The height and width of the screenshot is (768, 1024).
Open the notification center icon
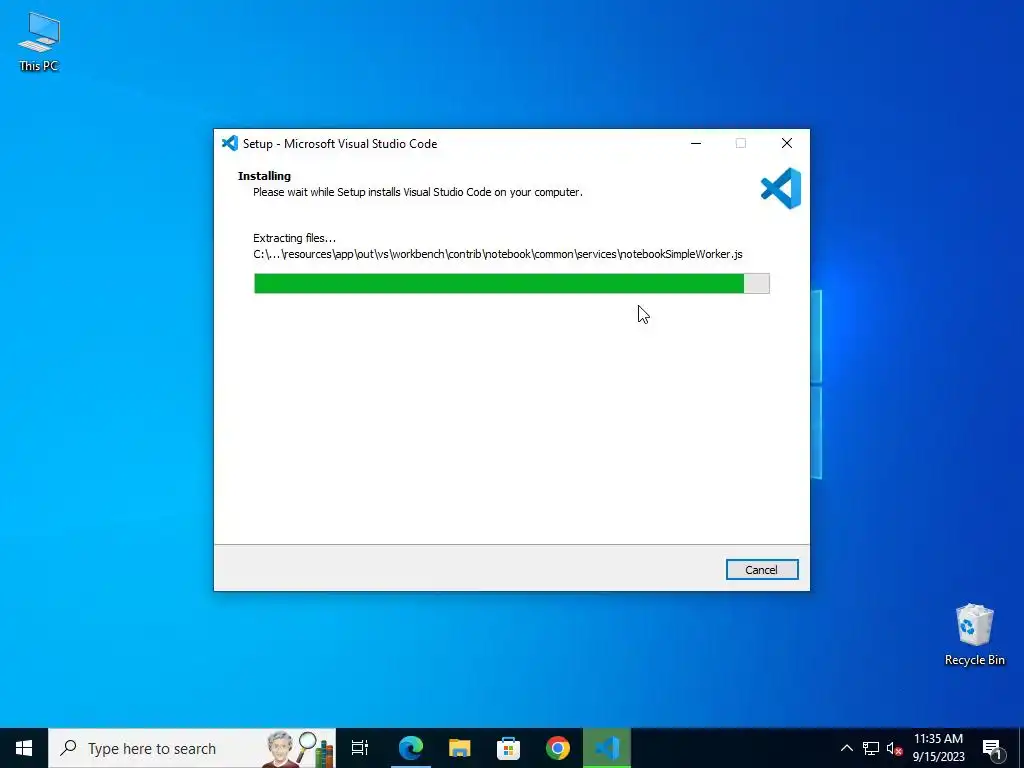point(993,748)
